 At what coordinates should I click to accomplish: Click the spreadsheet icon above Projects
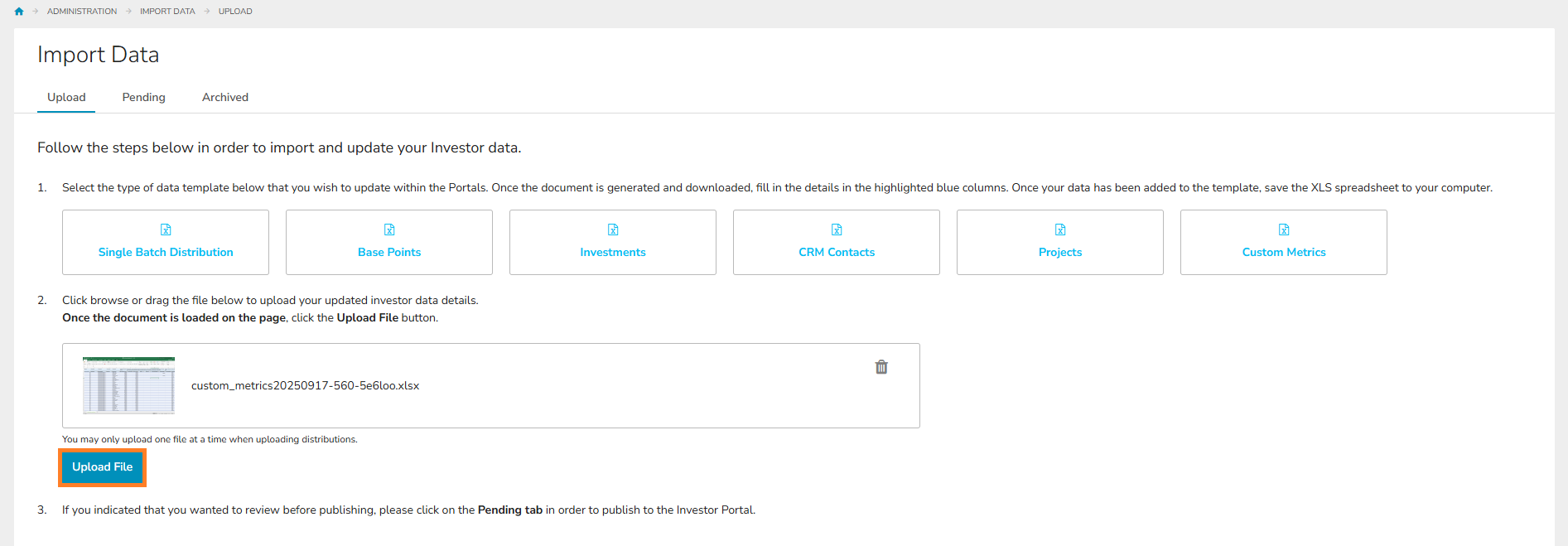coord(1060,230)
